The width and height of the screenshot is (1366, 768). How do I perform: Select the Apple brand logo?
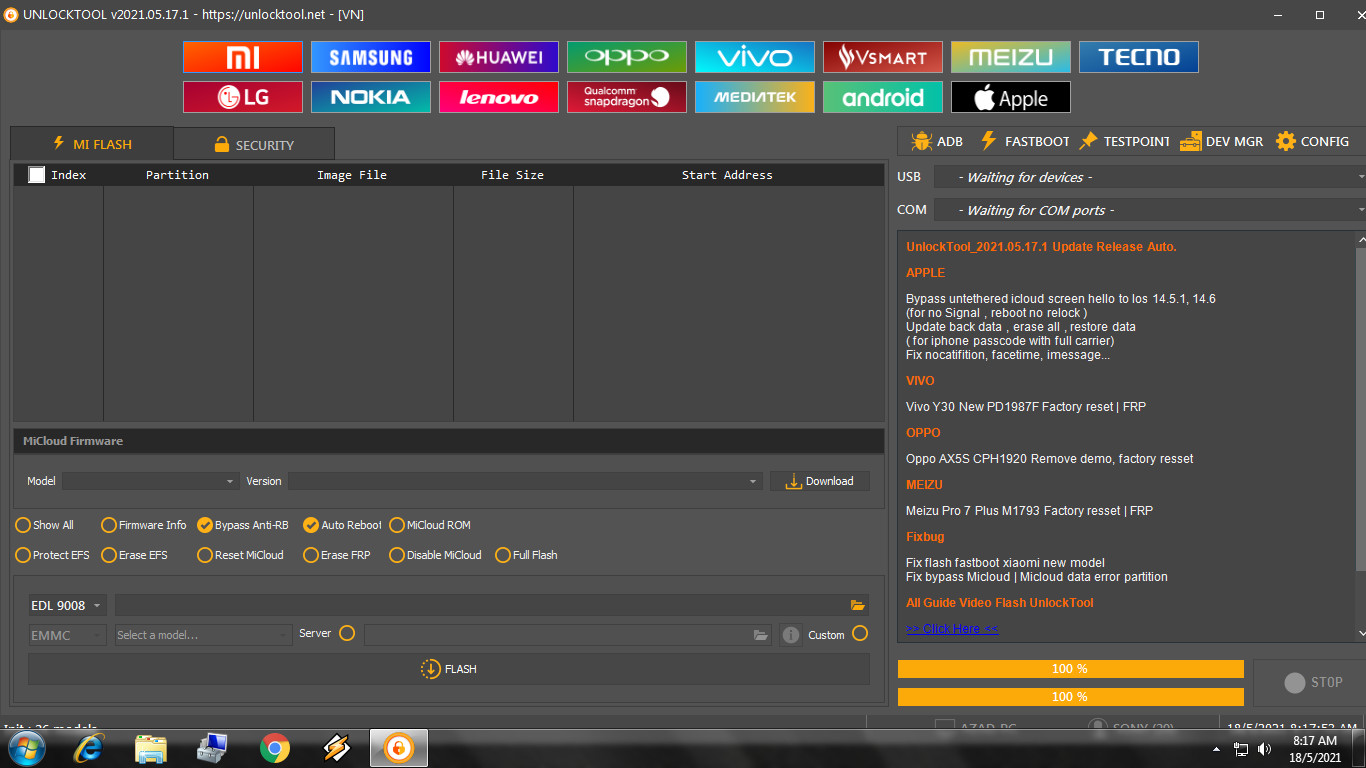click(x=1011, y=97)
